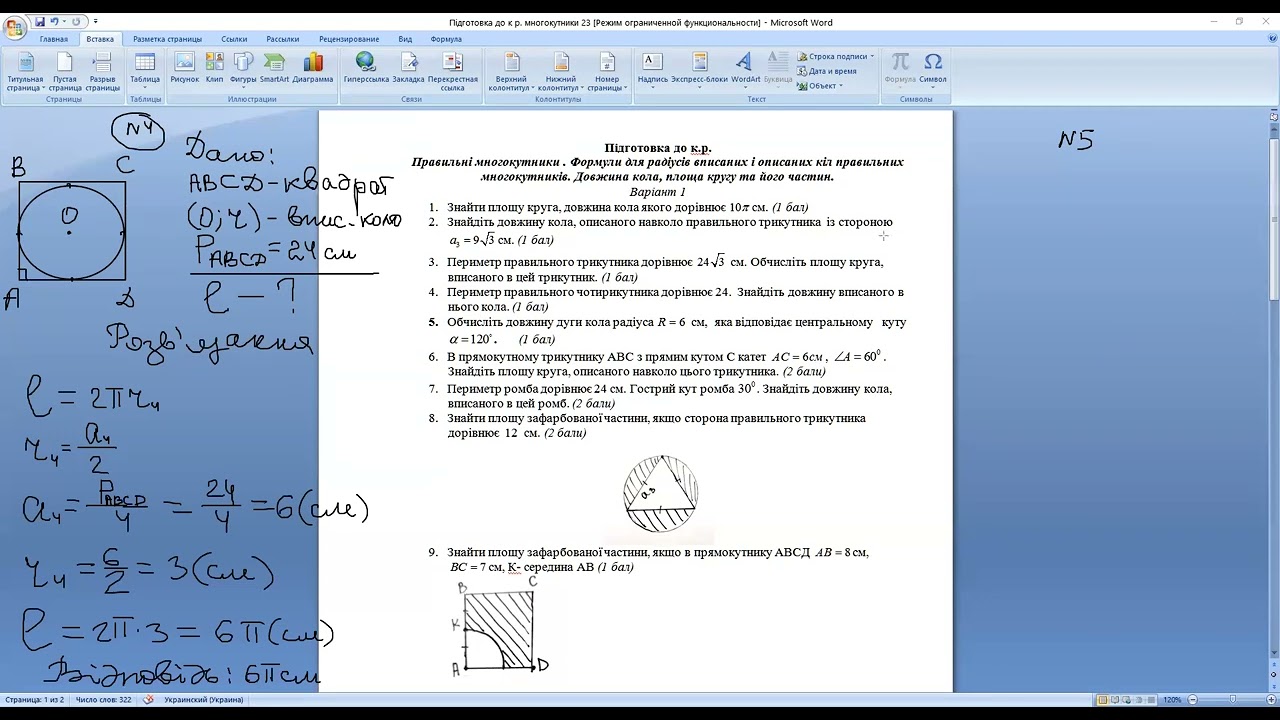Open the Вид tab

[405, 39]
